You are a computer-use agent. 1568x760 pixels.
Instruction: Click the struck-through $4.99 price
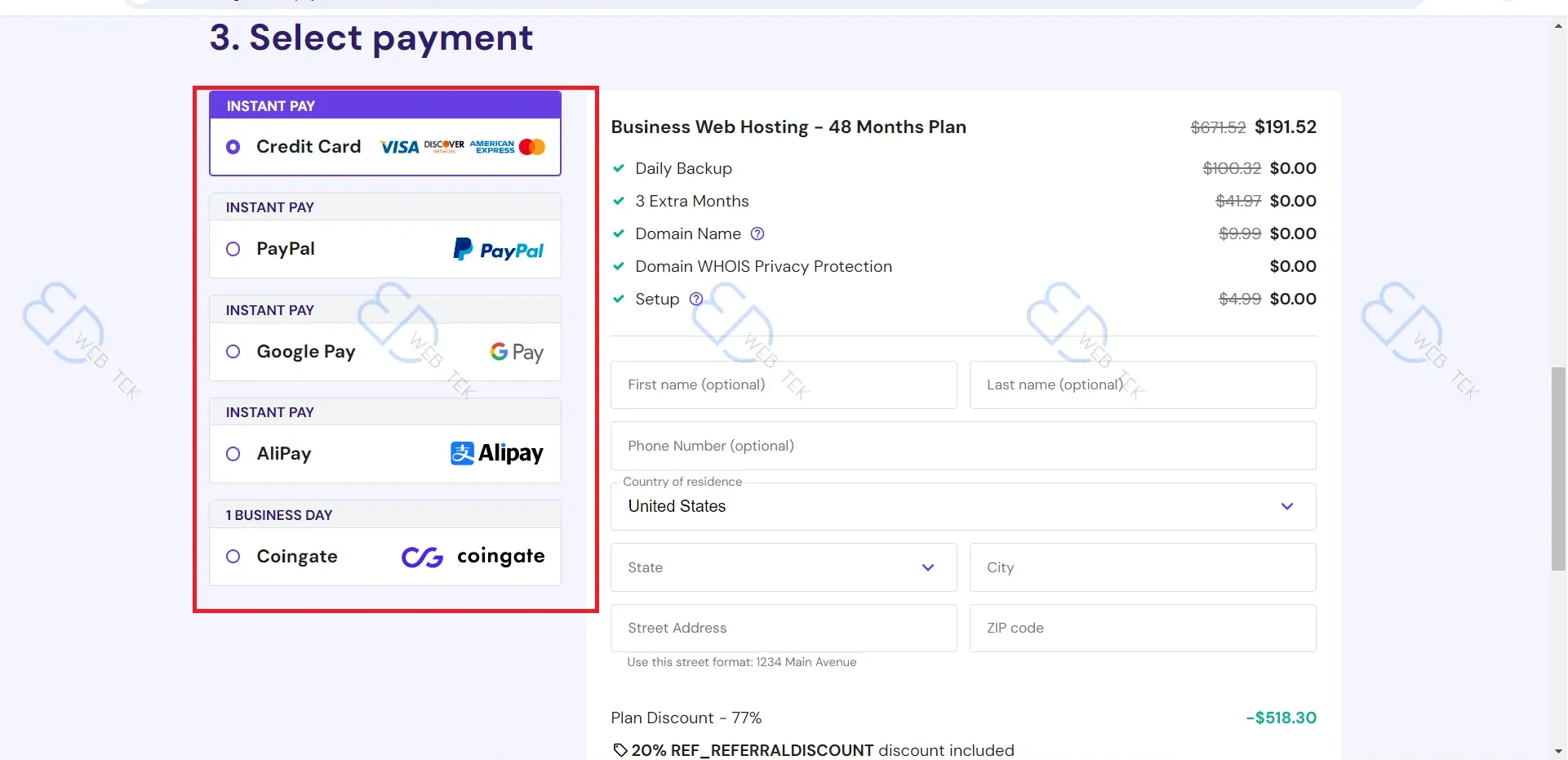pos(1240,299)
